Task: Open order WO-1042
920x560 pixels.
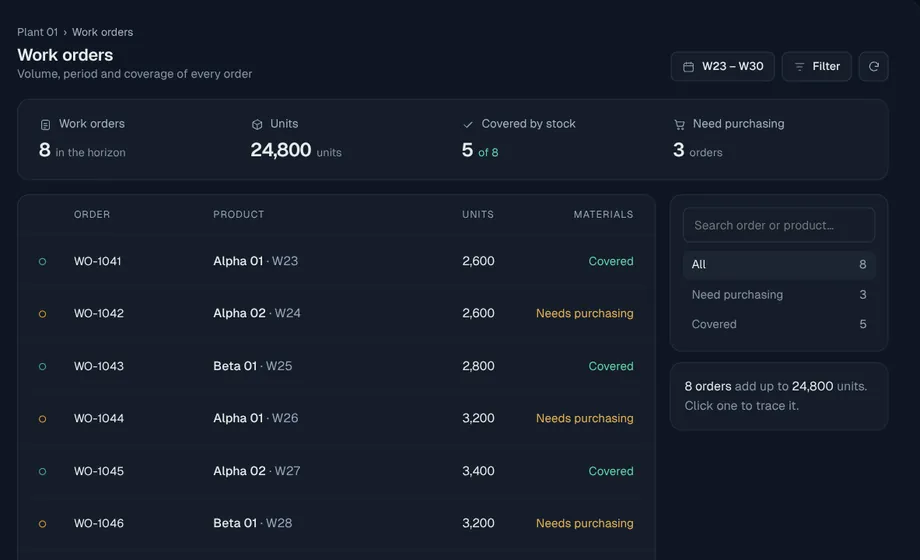Action: (x=99, y=313)
